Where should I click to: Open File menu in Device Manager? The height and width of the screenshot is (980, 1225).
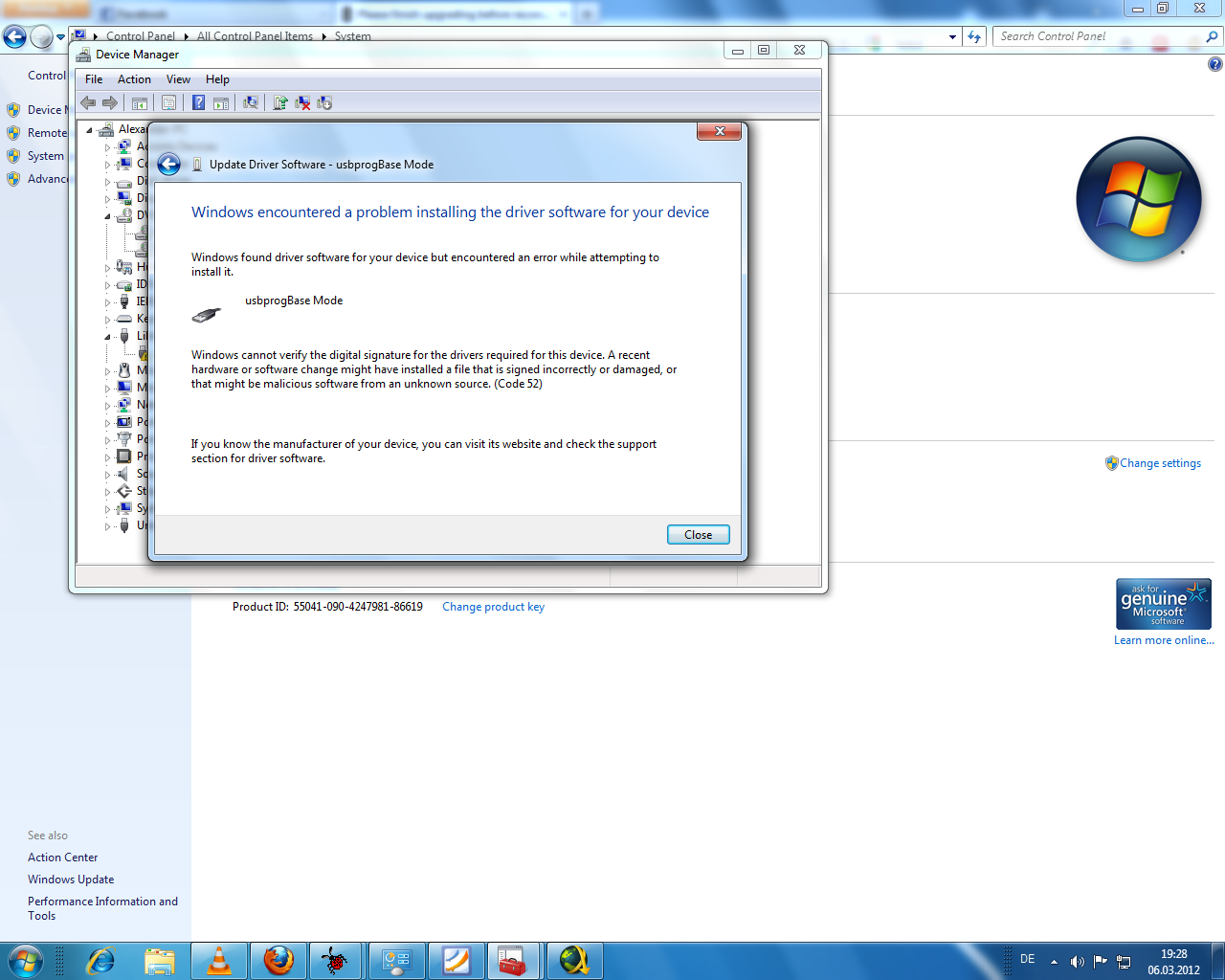[x=94, y=79]
